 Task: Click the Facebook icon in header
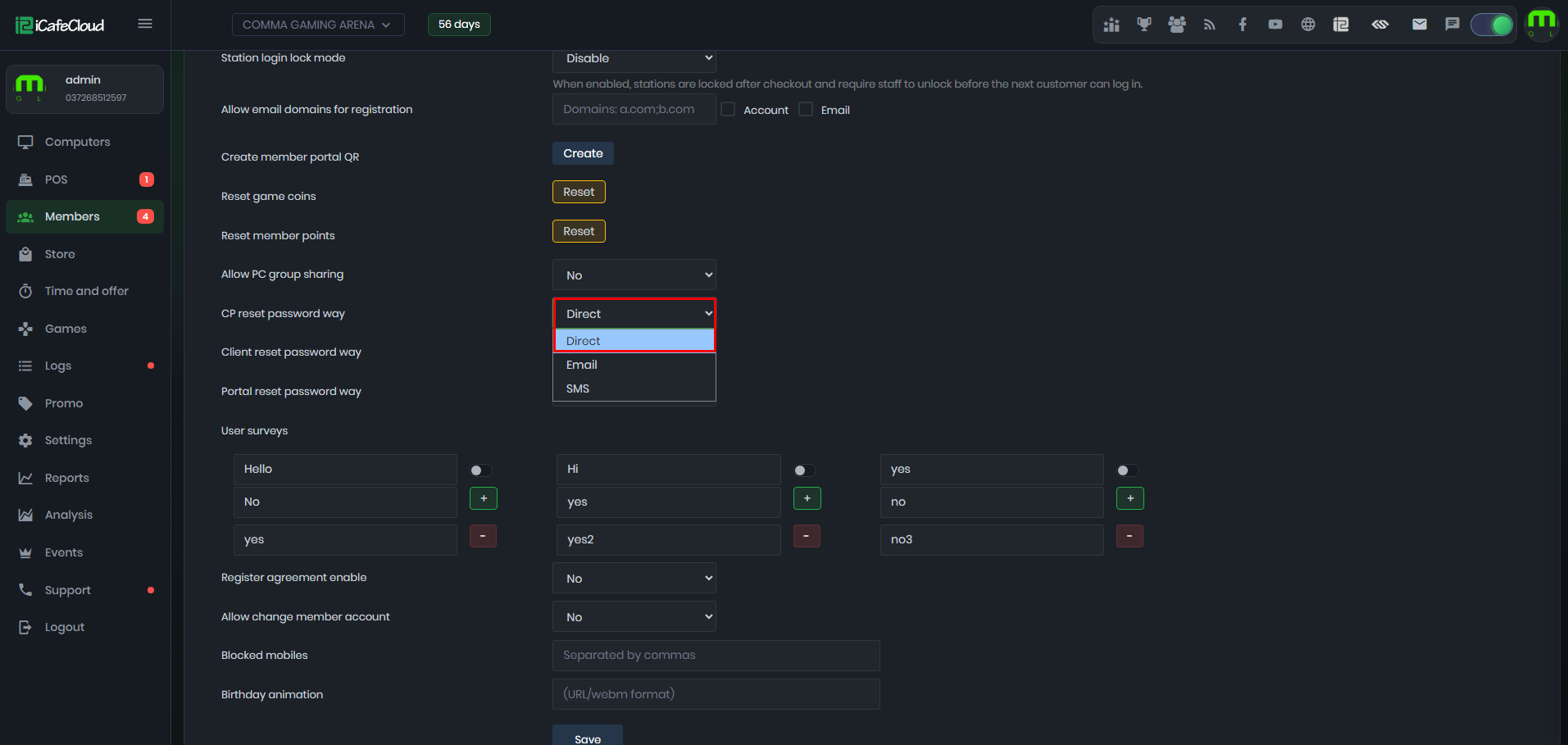[1243, 25]
